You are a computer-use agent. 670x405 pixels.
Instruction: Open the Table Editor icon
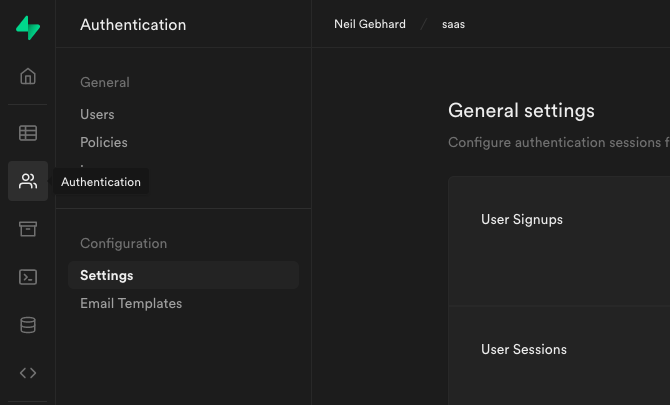point(28,133)
